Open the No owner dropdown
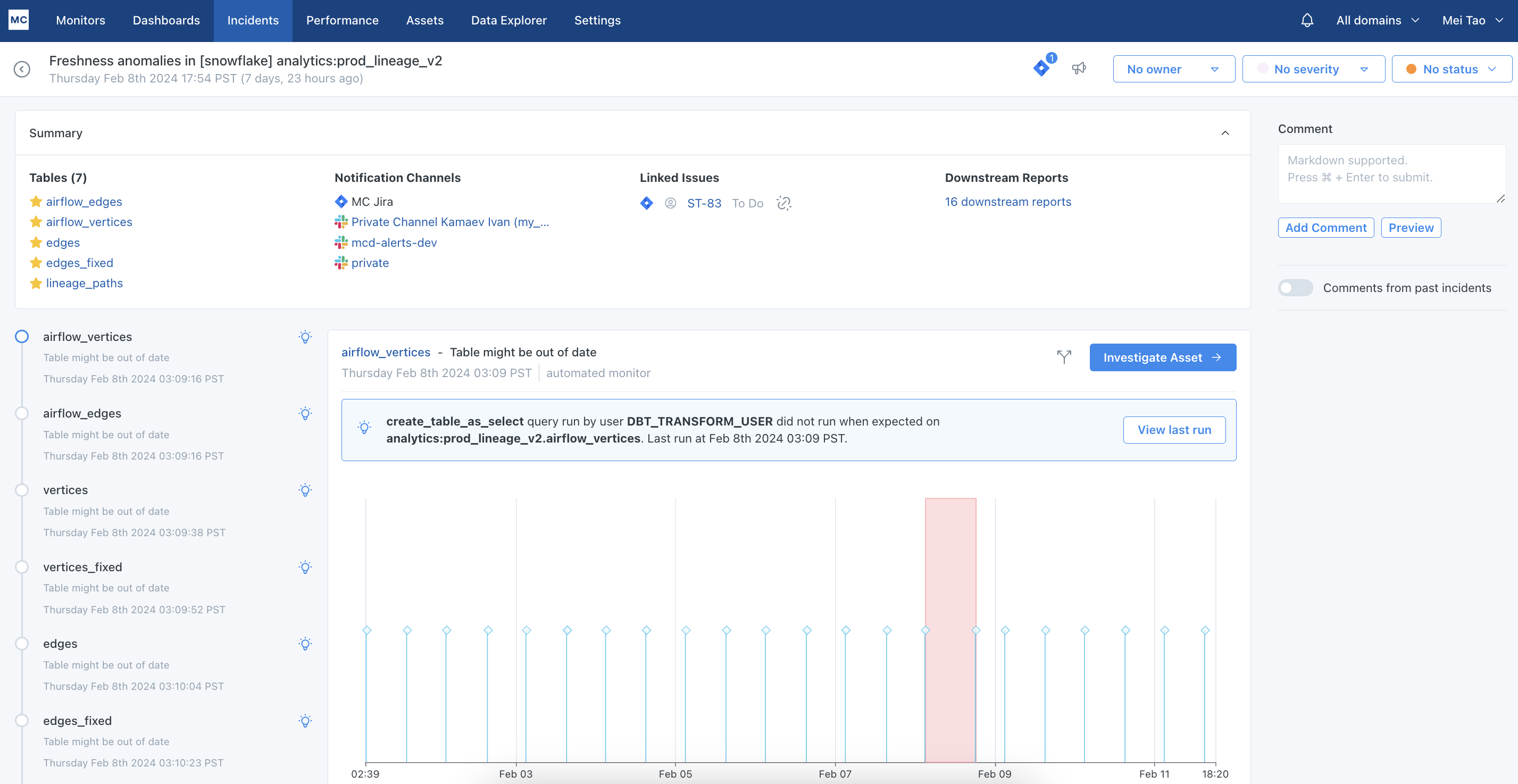The width and height of the screenshot is (1518, 784). click(x=1173, y=68)
